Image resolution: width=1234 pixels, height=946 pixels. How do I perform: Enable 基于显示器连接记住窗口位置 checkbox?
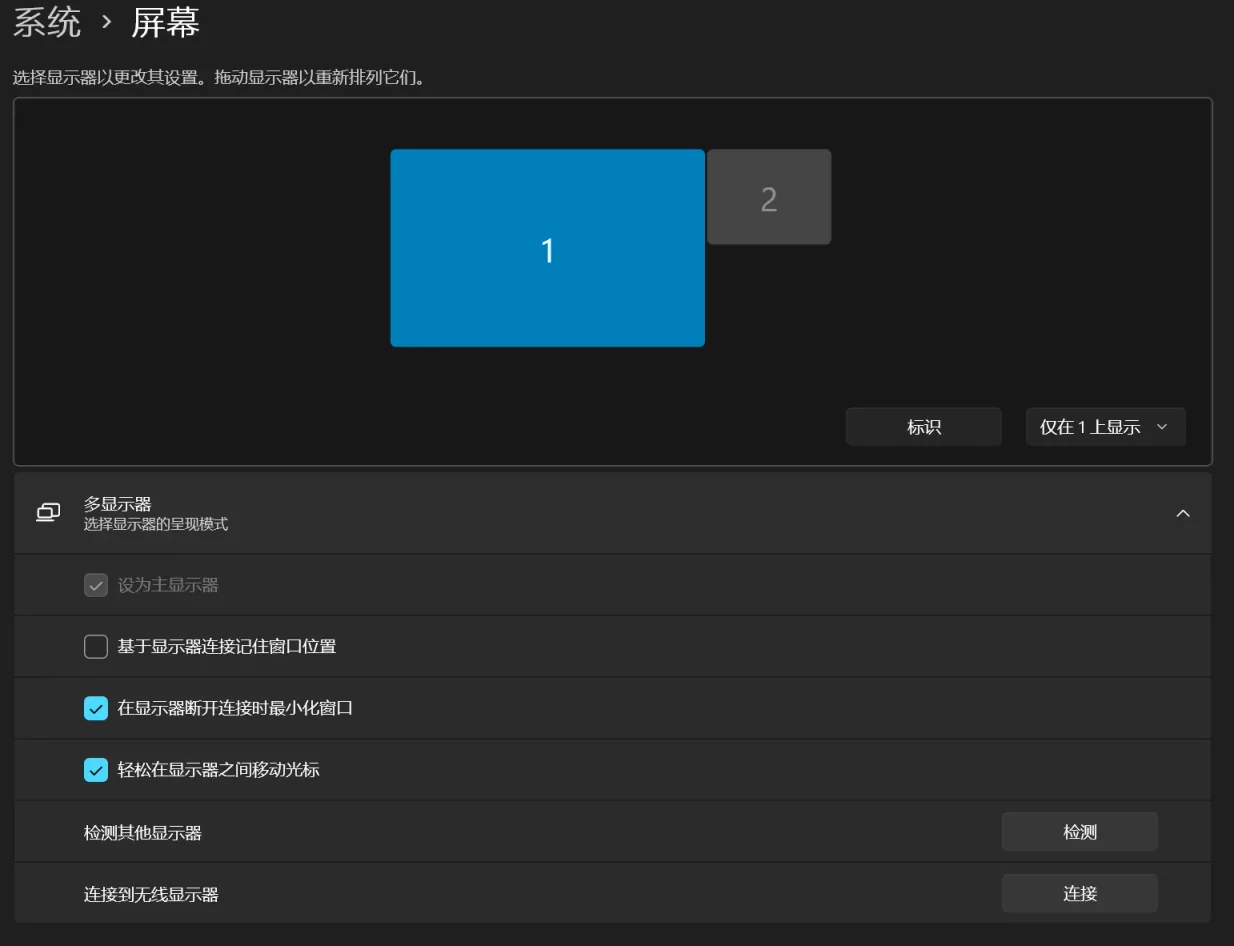click(96, 647)
